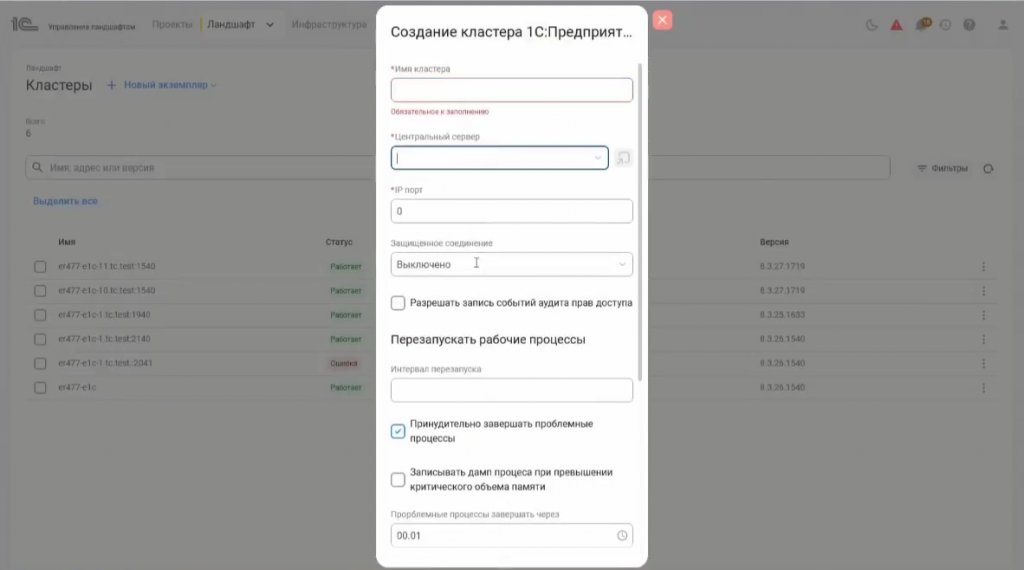Open the history clock icon in top bar

click(945, 25)
